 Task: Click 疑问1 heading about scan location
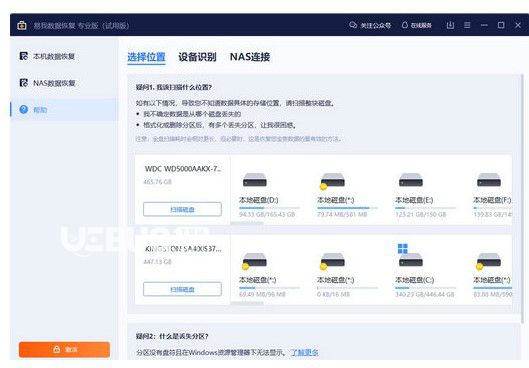click(x=174, y=87)
